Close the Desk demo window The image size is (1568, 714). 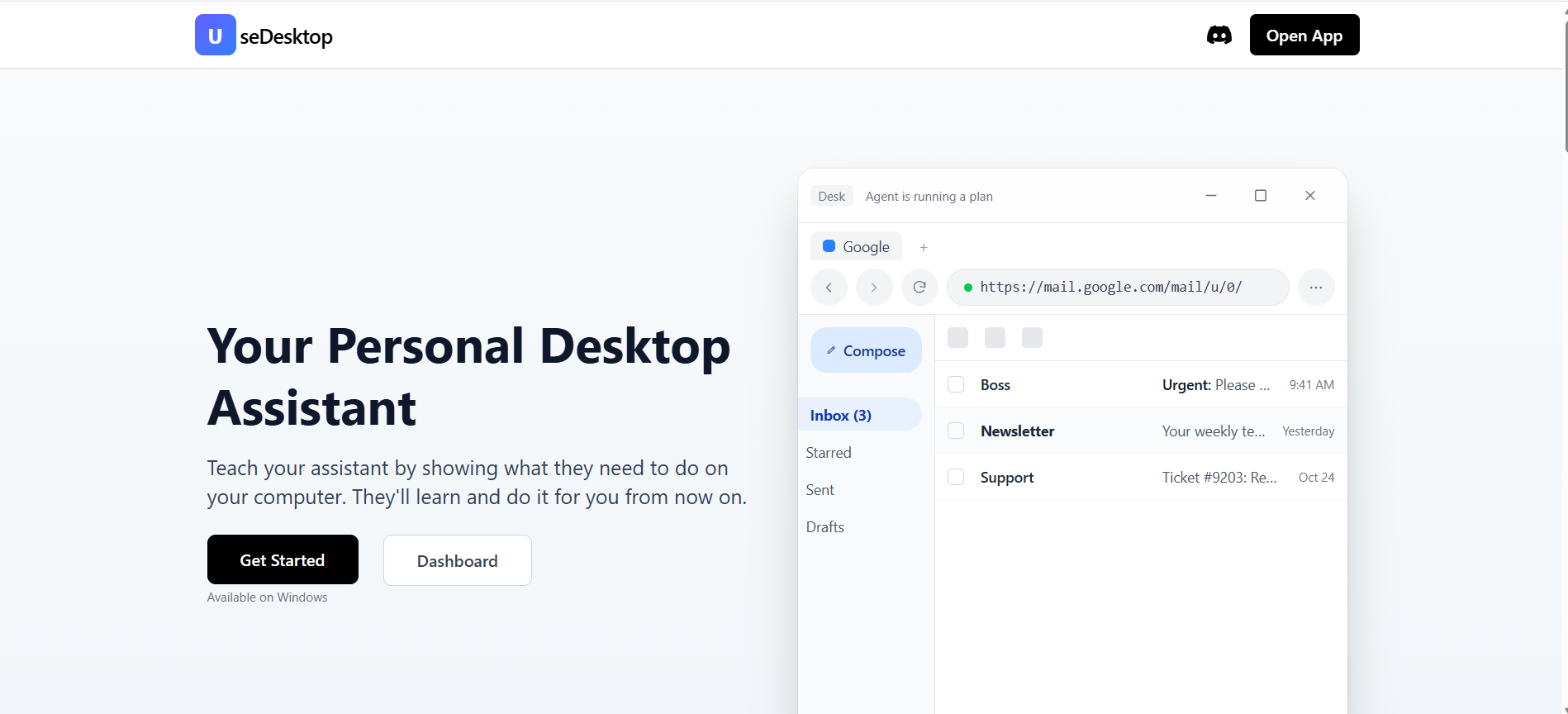click(x=1310, y=195)
